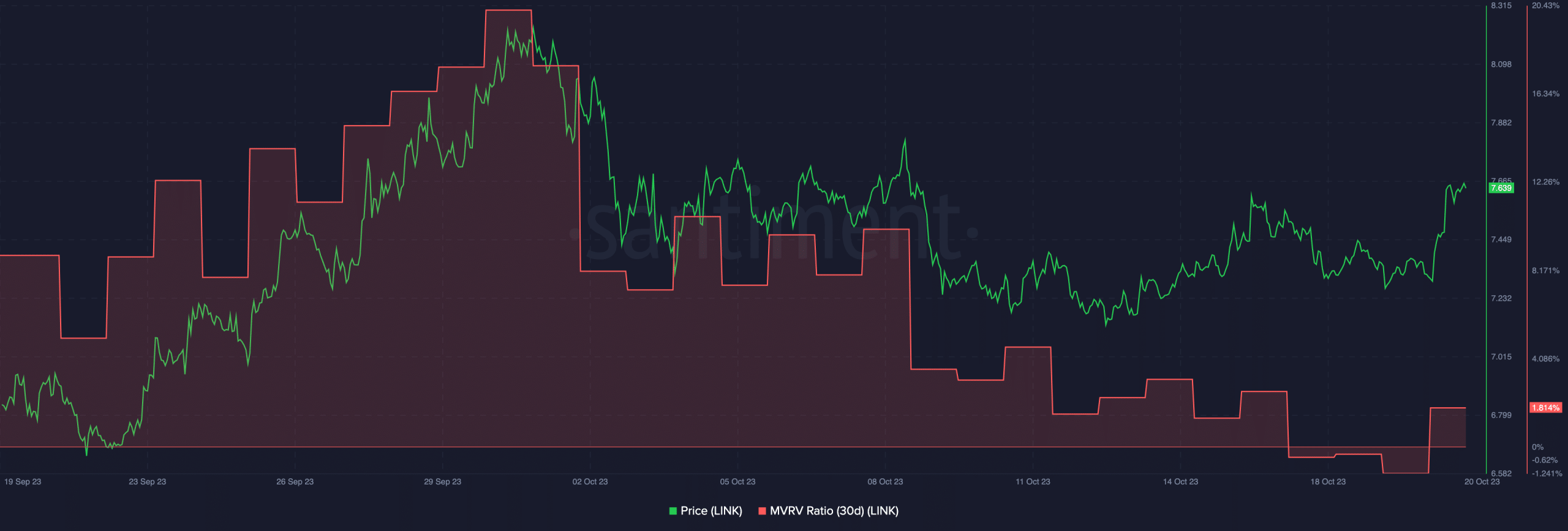
Task: Click the 18 Oct 23 date label
Action: [1329, 482]
